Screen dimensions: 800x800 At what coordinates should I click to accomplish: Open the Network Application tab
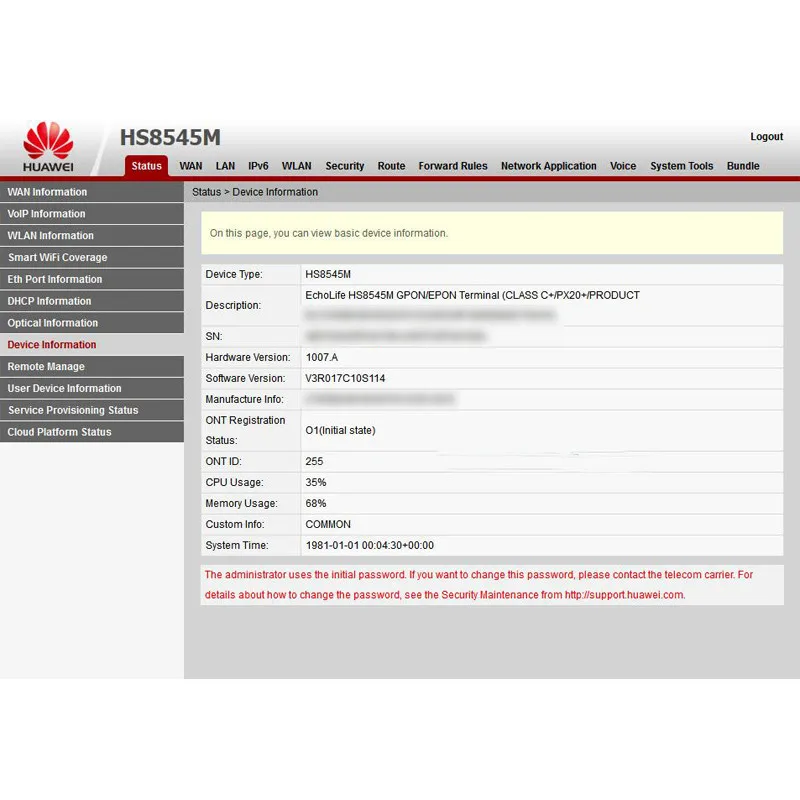(549, 166)
